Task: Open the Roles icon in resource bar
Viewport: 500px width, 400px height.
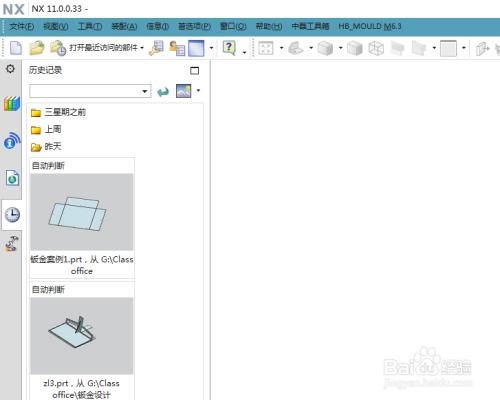Action: [12, 244]
